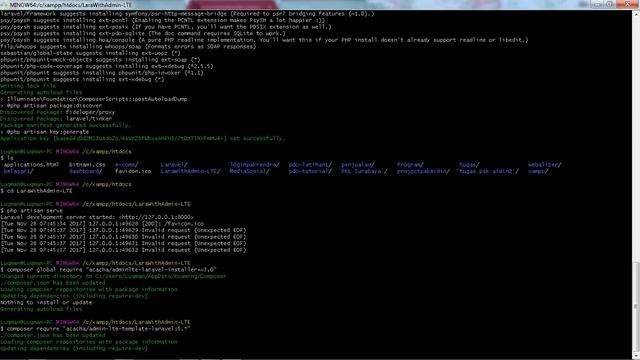Screen dimensions: 640x360
Task: Click 'LaraWithAdmin-LTE/' entry in ls listing
Action: tap(191, 171)
